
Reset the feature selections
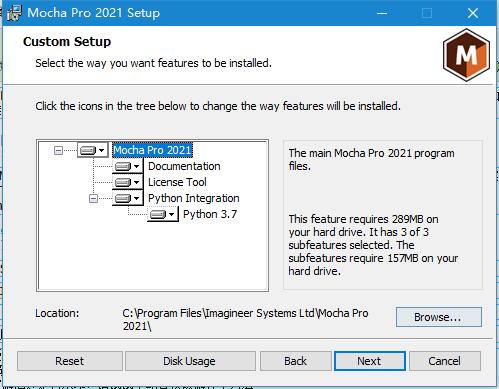tap(70, 361)
